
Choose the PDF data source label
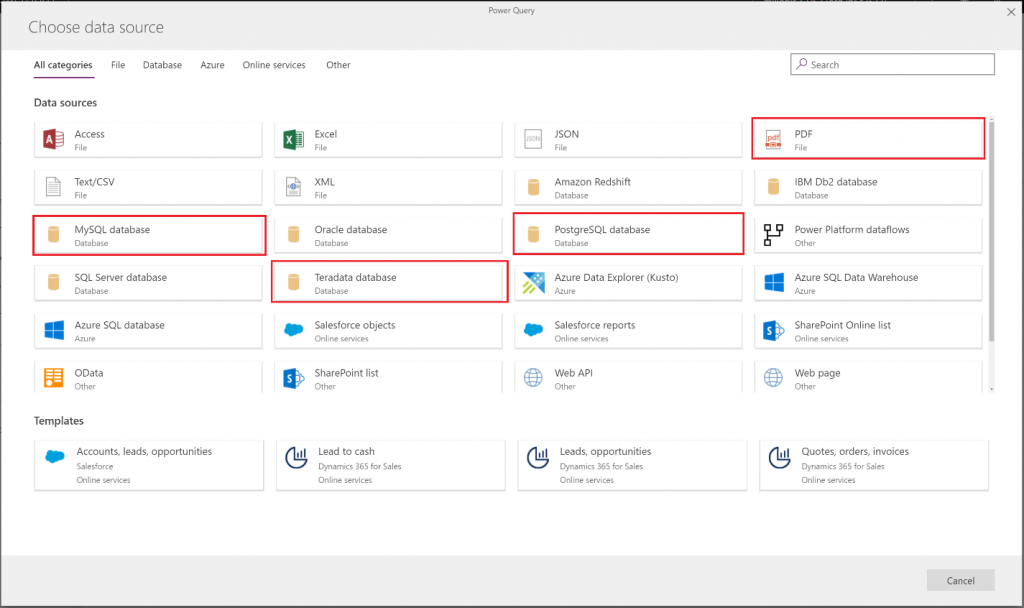coord(803,134)
